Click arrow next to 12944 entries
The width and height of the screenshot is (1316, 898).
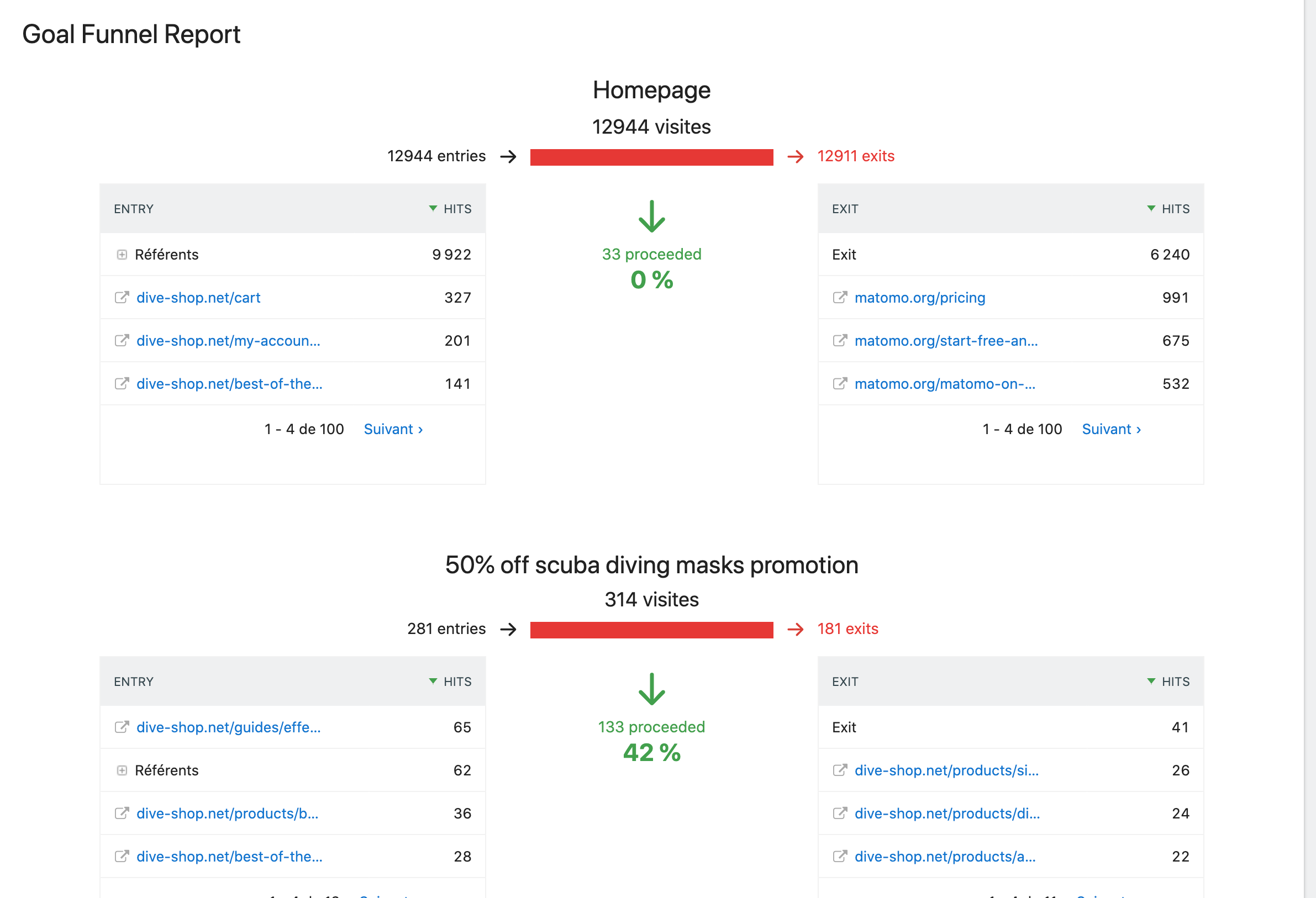tap(508, 157)
